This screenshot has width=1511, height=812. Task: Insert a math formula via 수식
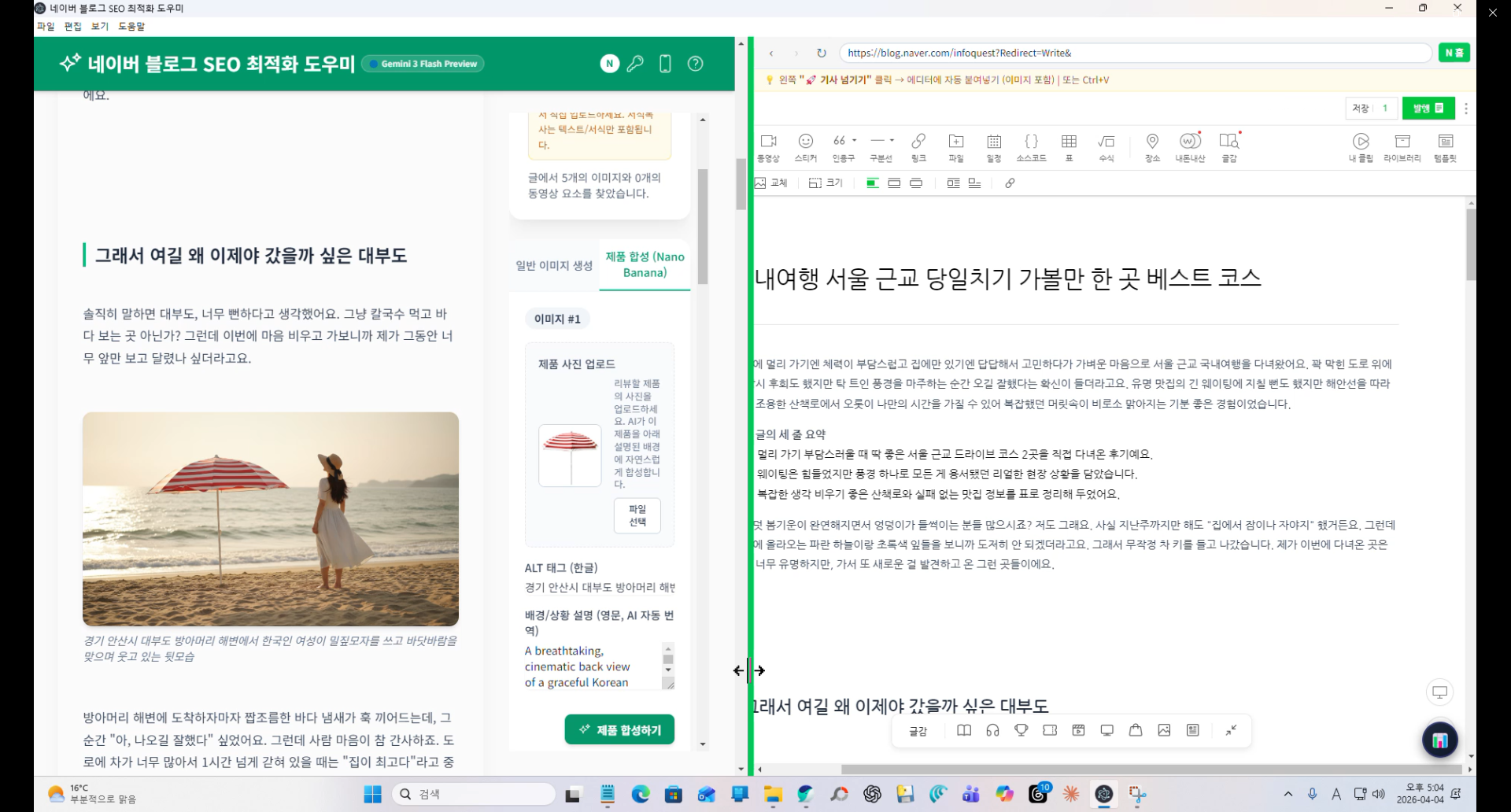tap(1106, 146)
